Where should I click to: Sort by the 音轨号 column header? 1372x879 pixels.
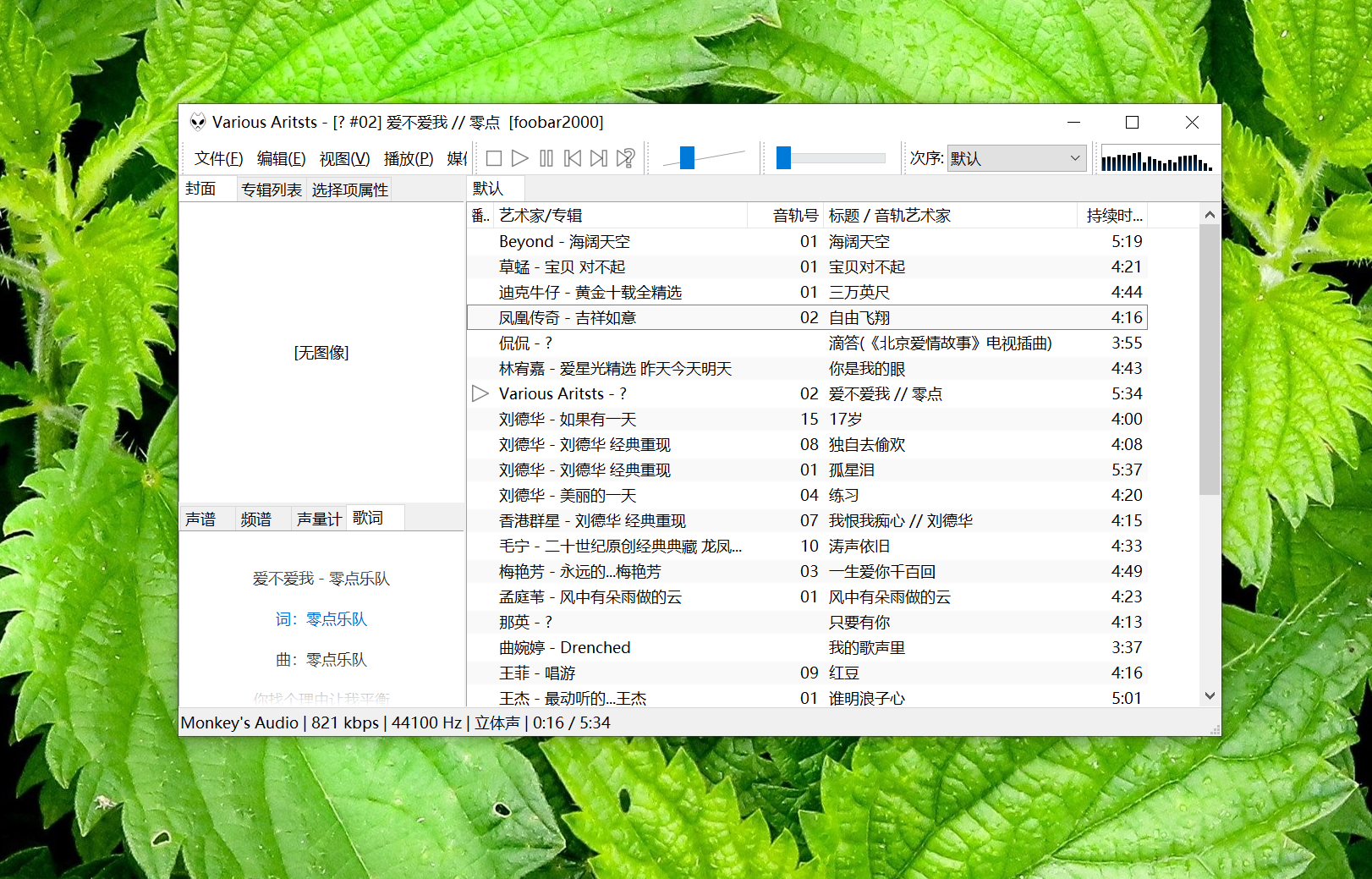coord(785,216)
